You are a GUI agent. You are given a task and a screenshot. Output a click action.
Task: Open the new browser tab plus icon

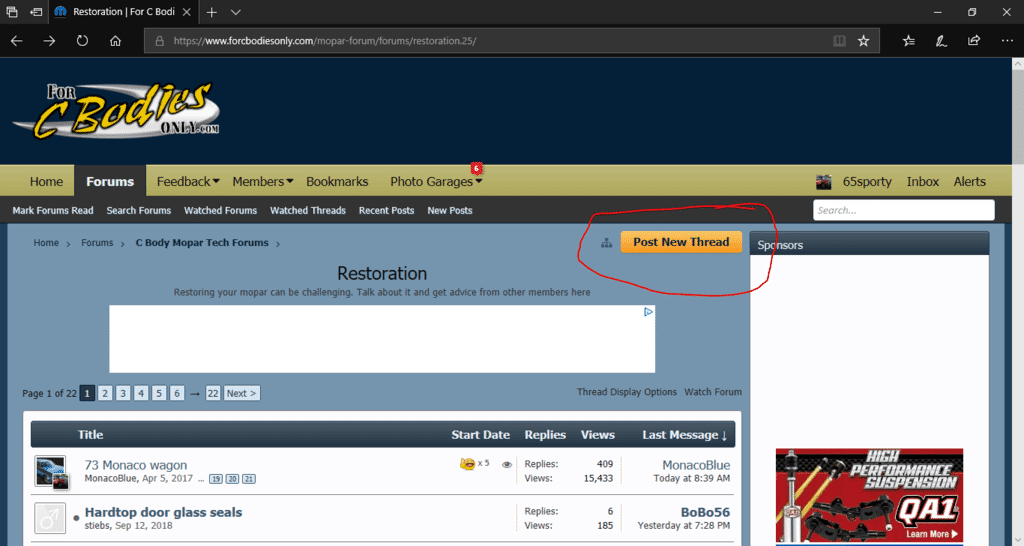(211, 12)
